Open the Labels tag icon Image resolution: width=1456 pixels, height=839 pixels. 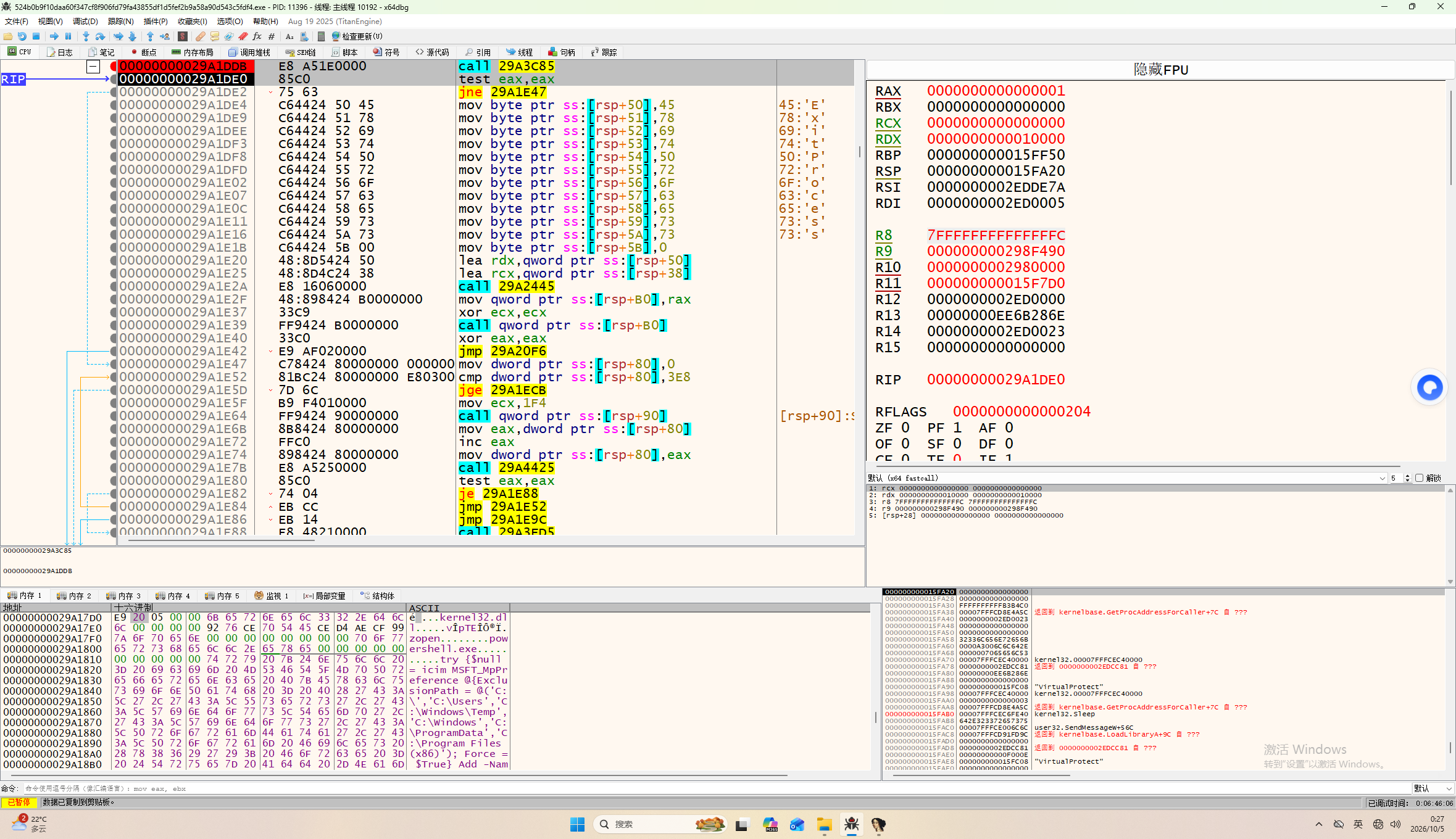click(x=229, y=36)
